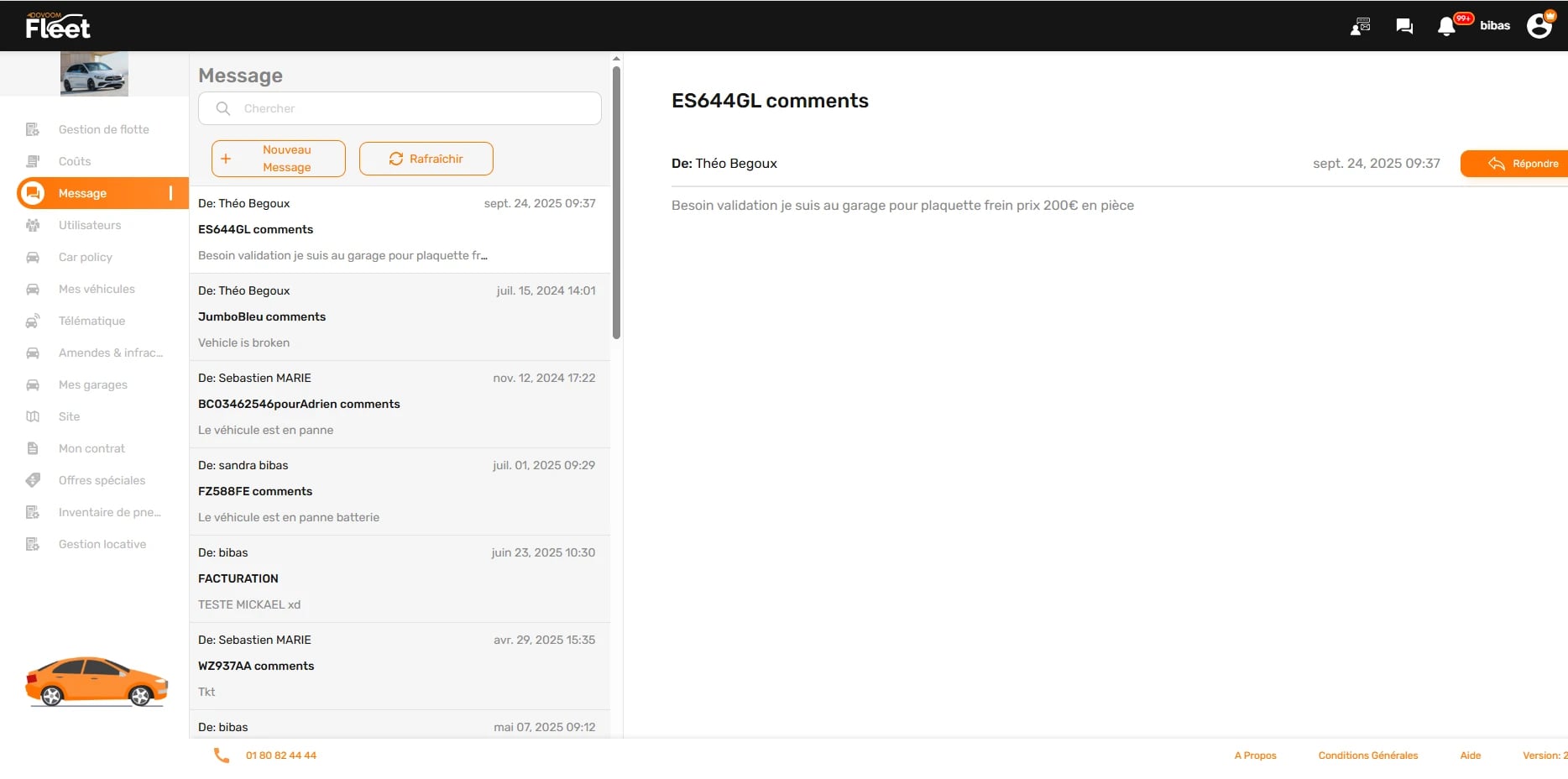
Task: Click the Nouveau Message button
Action: tap(278, 158)
